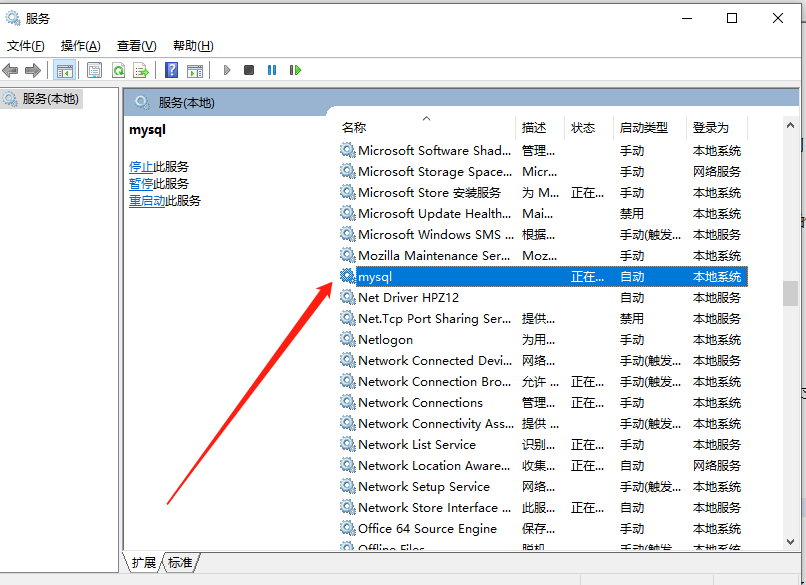Click gear icon of Mozilla Maintenance Service
The image size is (806, 585).
pos(347,255)
